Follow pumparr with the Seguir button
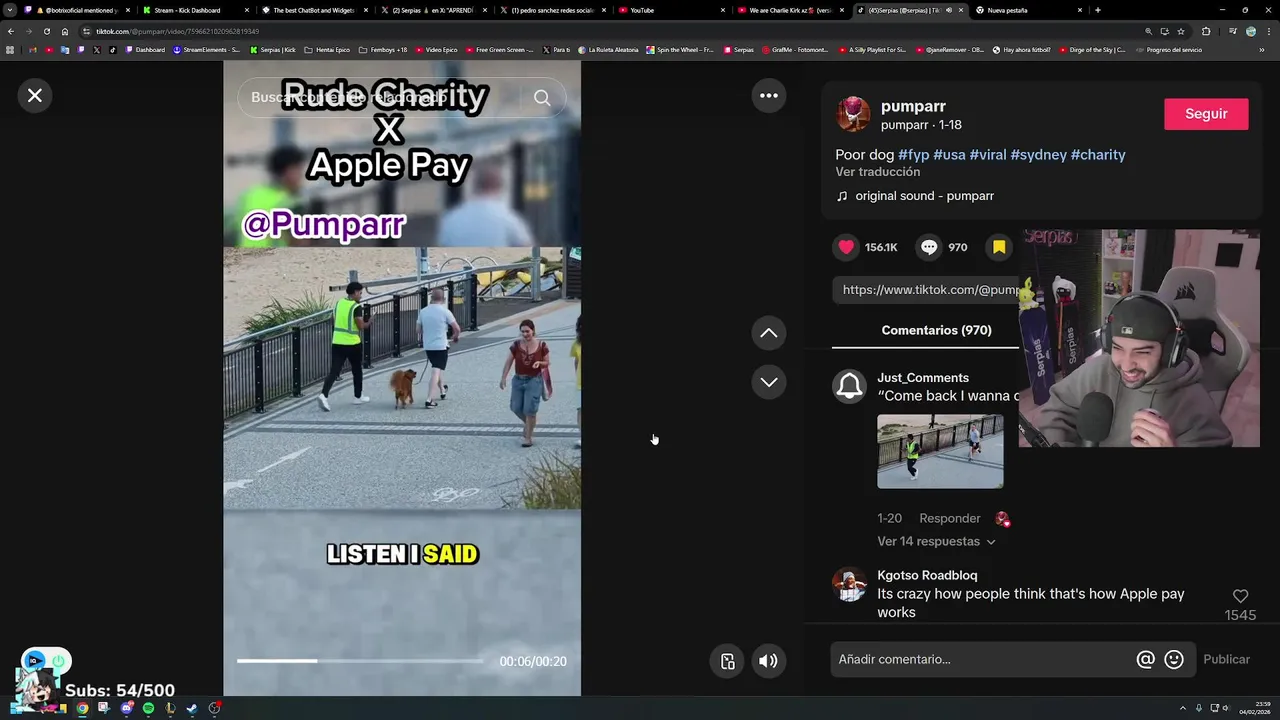This screenshot has width=1280, height=720. coord(1206,114)
